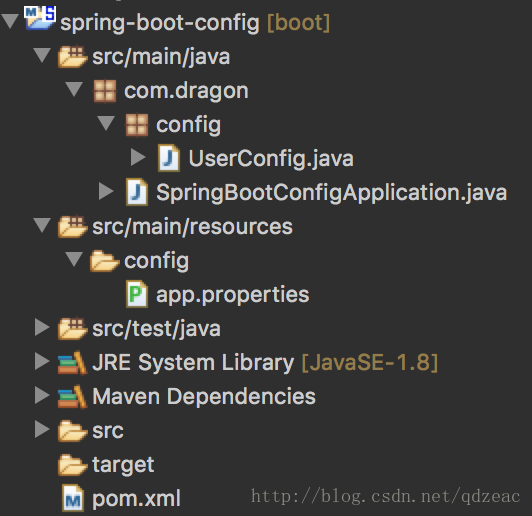Expand the src/test/java folder
This screenshot has width=532, height=516.
coord(42,327)
